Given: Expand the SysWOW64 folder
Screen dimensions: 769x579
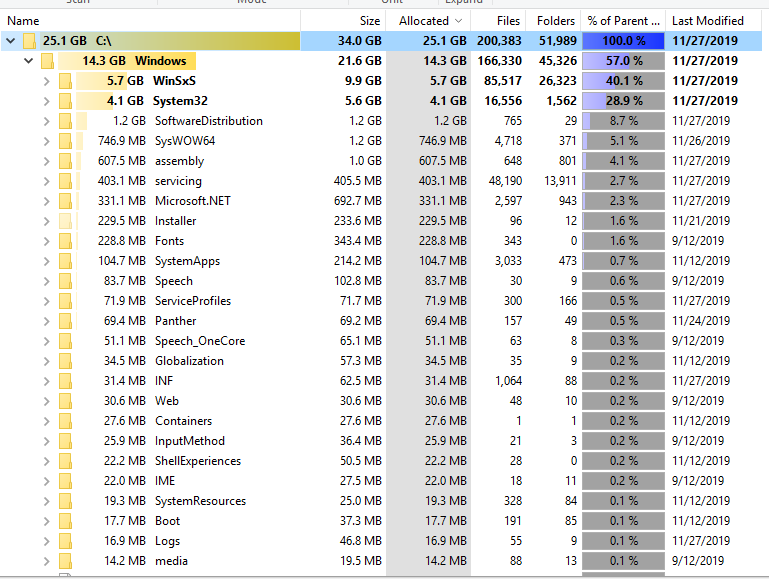Looking at the screenshot, I should (46, 141).
